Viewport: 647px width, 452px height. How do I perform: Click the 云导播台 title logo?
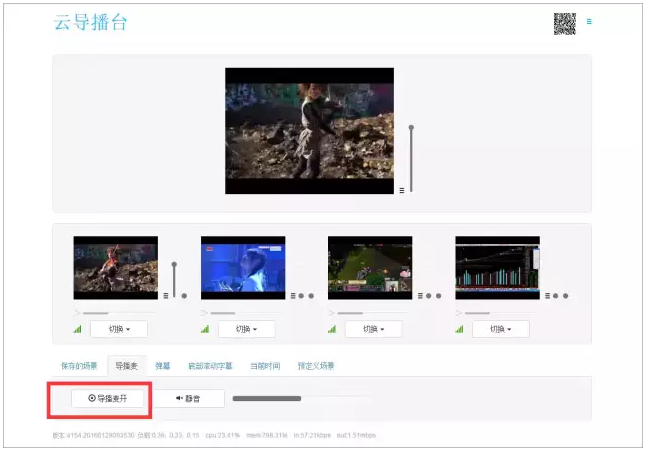click(x=90, y=22)
